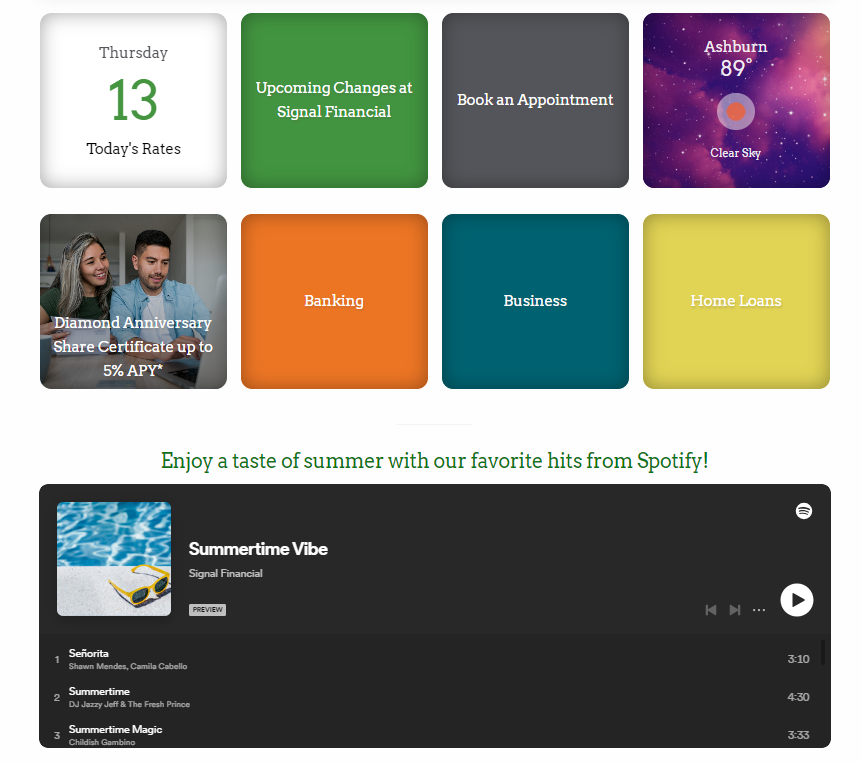Click the Enjoy a taste of summer heading
Viewport: 862px width, 762px height.
[x=434, y=461]
